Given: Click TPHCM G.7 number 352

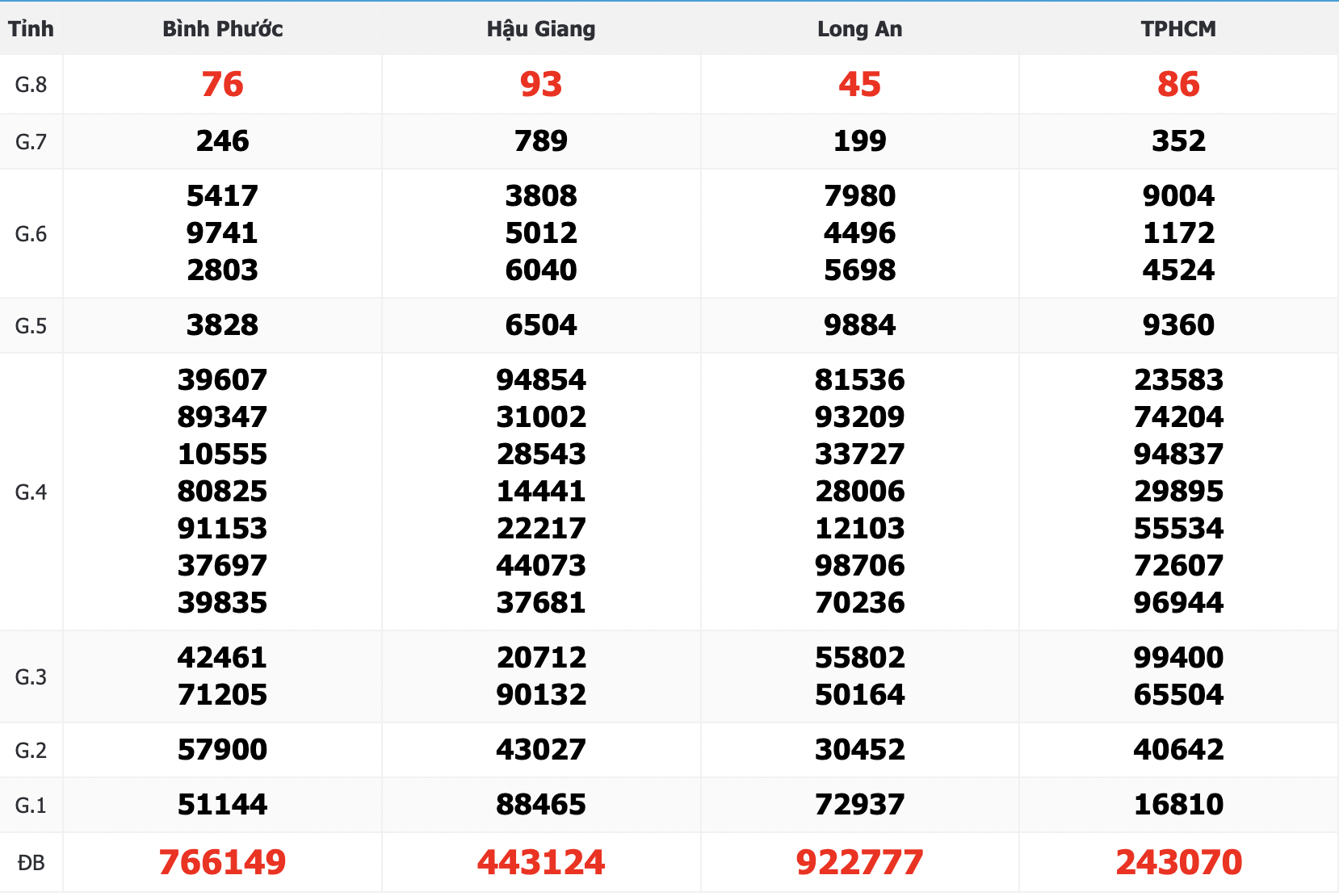Looking at the screenshot, I should point(1178,141).
